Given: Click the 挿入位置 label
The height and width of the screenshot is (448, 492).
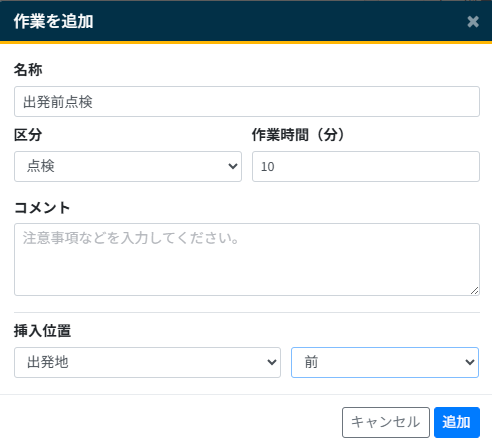Looking at the screenshot, I should 42,331.
